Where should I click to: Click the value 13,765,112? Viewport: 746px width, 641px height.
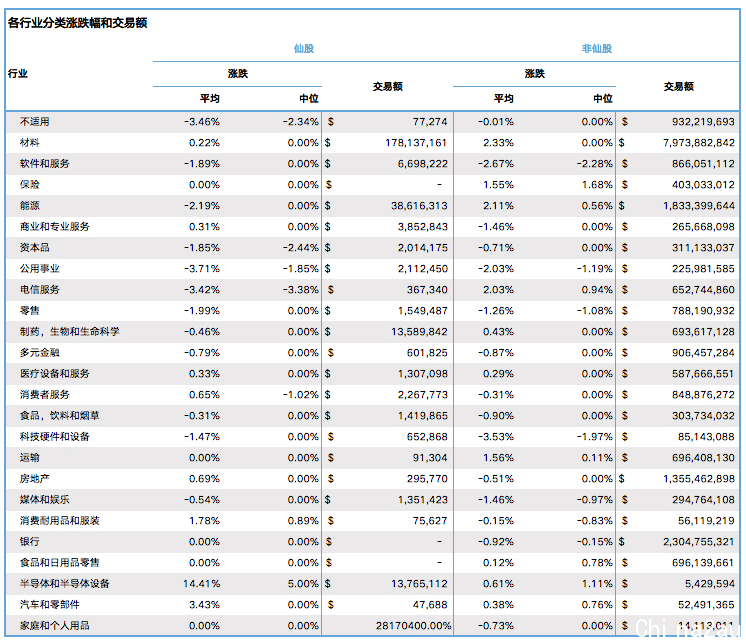[x=419, y=583]
